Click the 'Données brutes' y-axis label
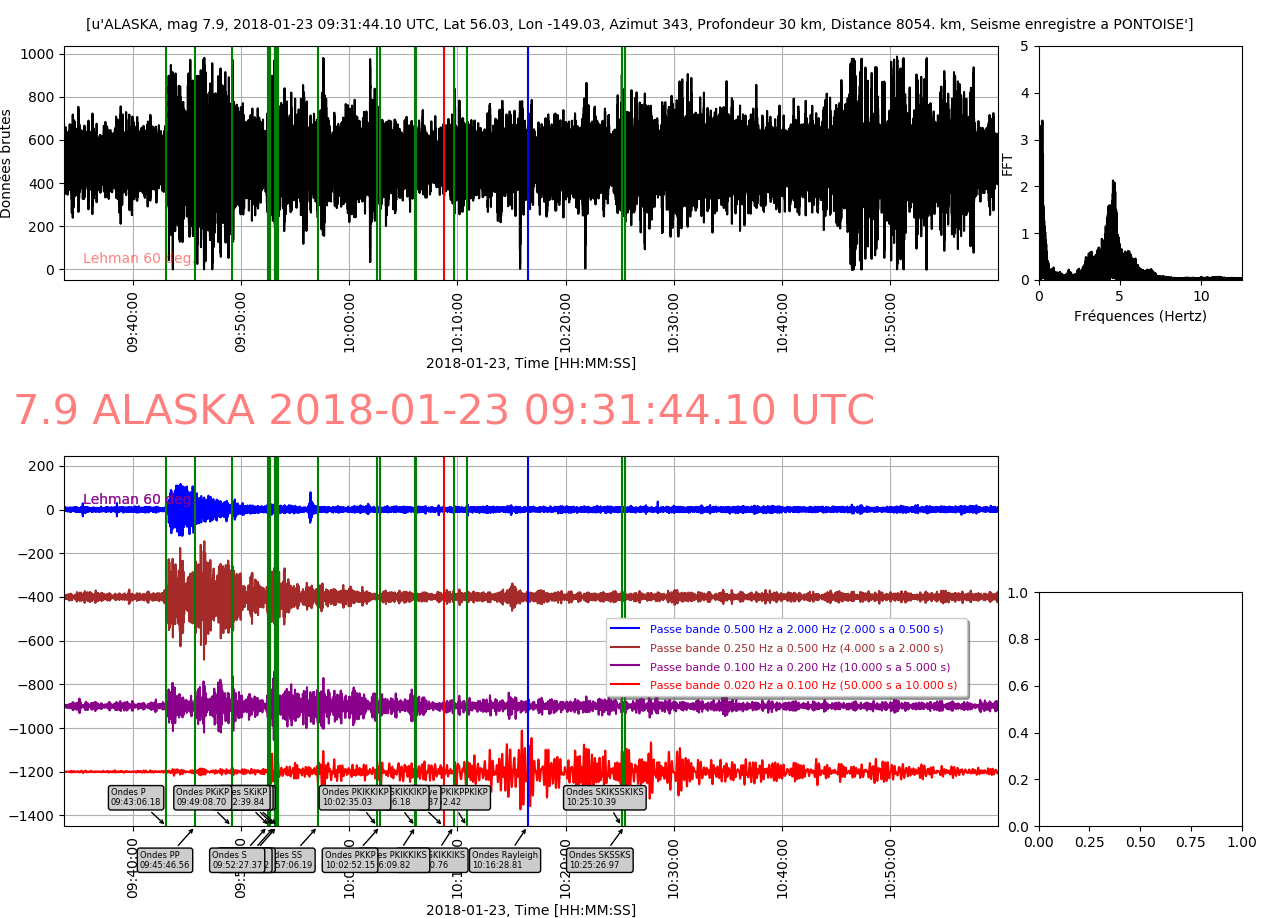 [x=7, y=164]
